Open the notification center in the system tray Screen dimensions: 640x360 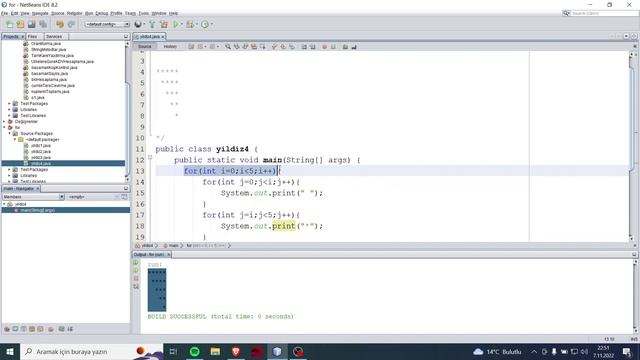(627, 351)
